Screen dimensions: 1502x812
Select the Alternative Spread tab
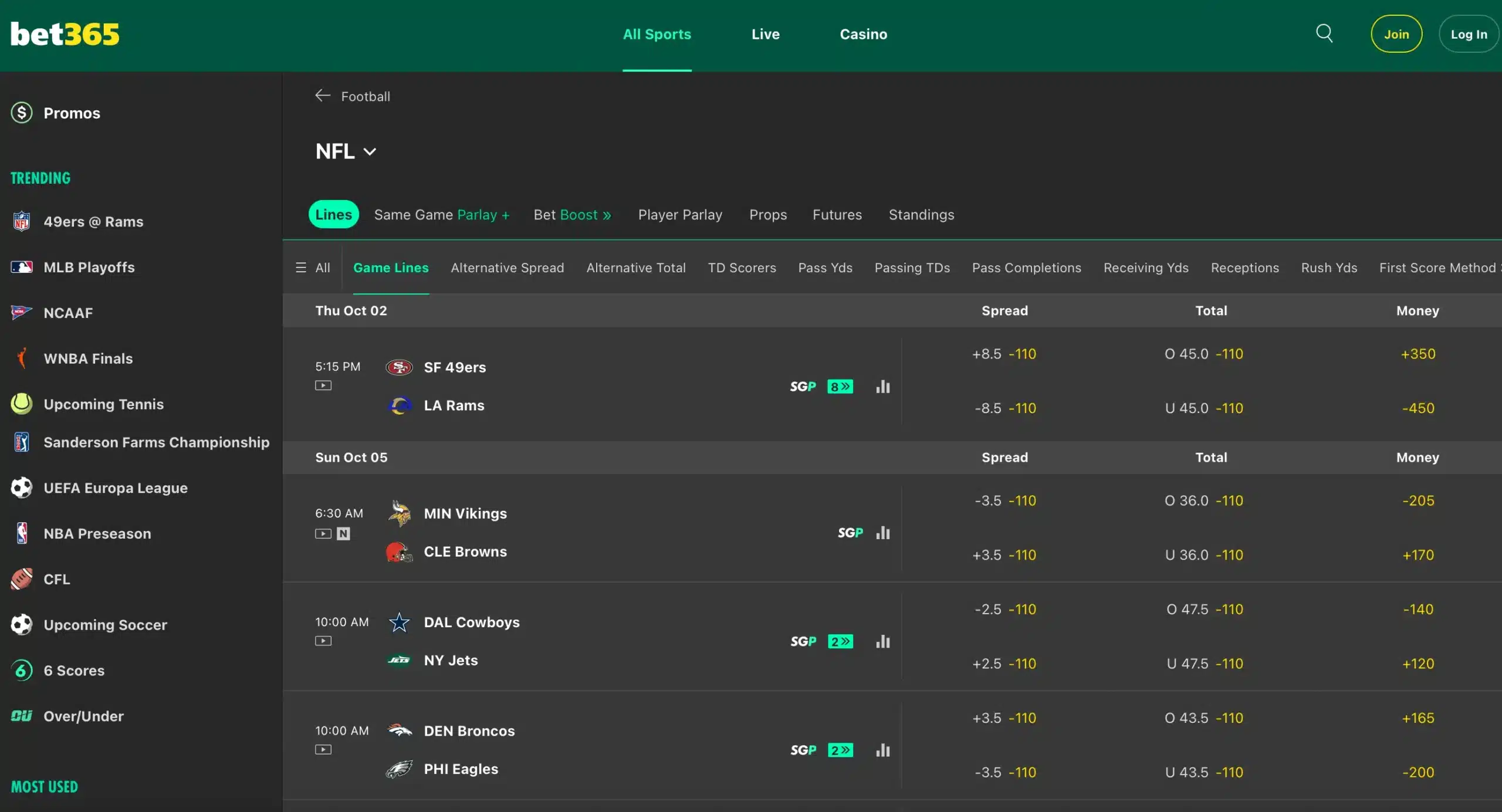point(507,268)
